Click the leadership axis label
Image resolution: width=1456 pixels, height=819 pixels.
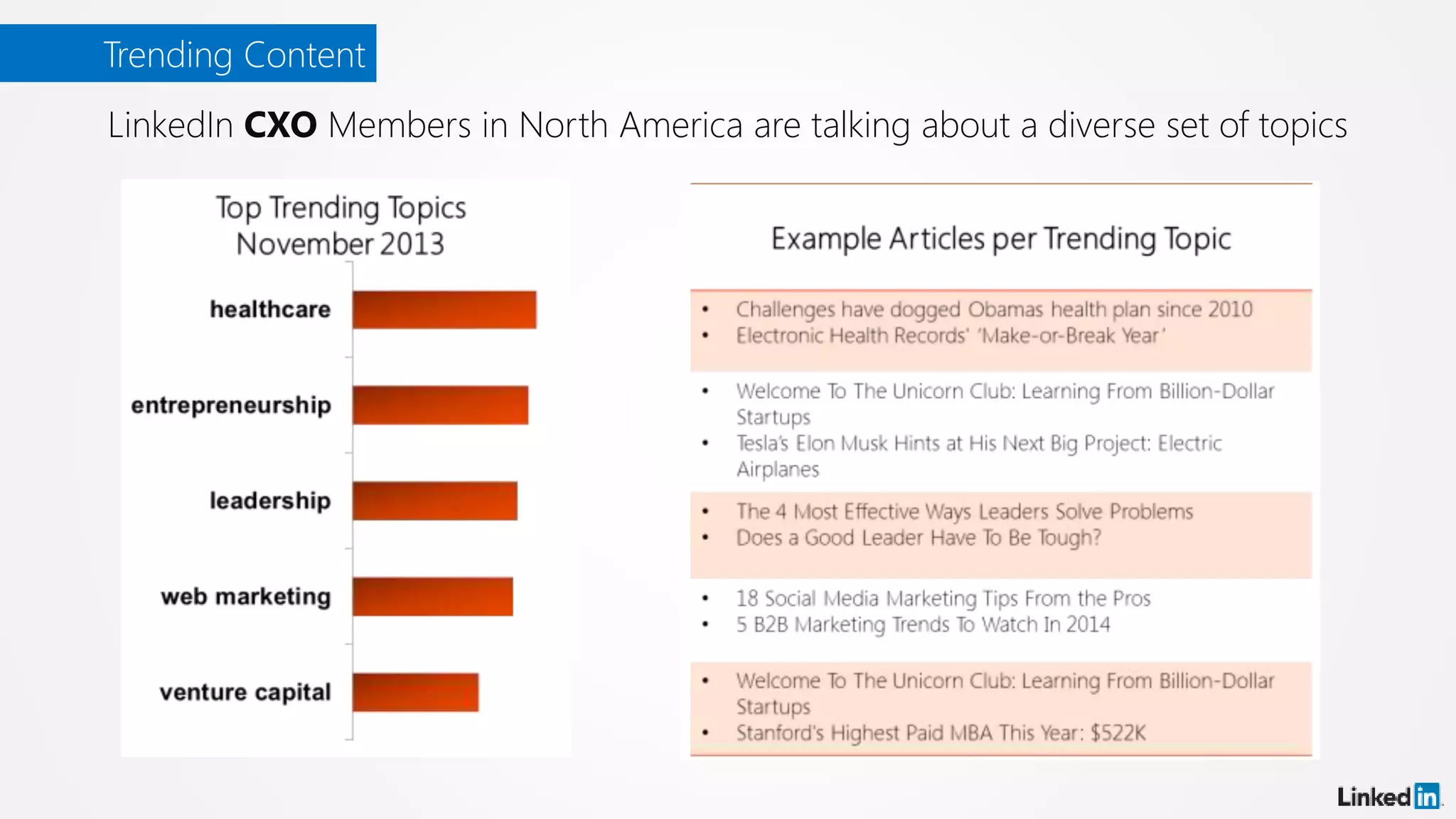(x=270, y=500)
